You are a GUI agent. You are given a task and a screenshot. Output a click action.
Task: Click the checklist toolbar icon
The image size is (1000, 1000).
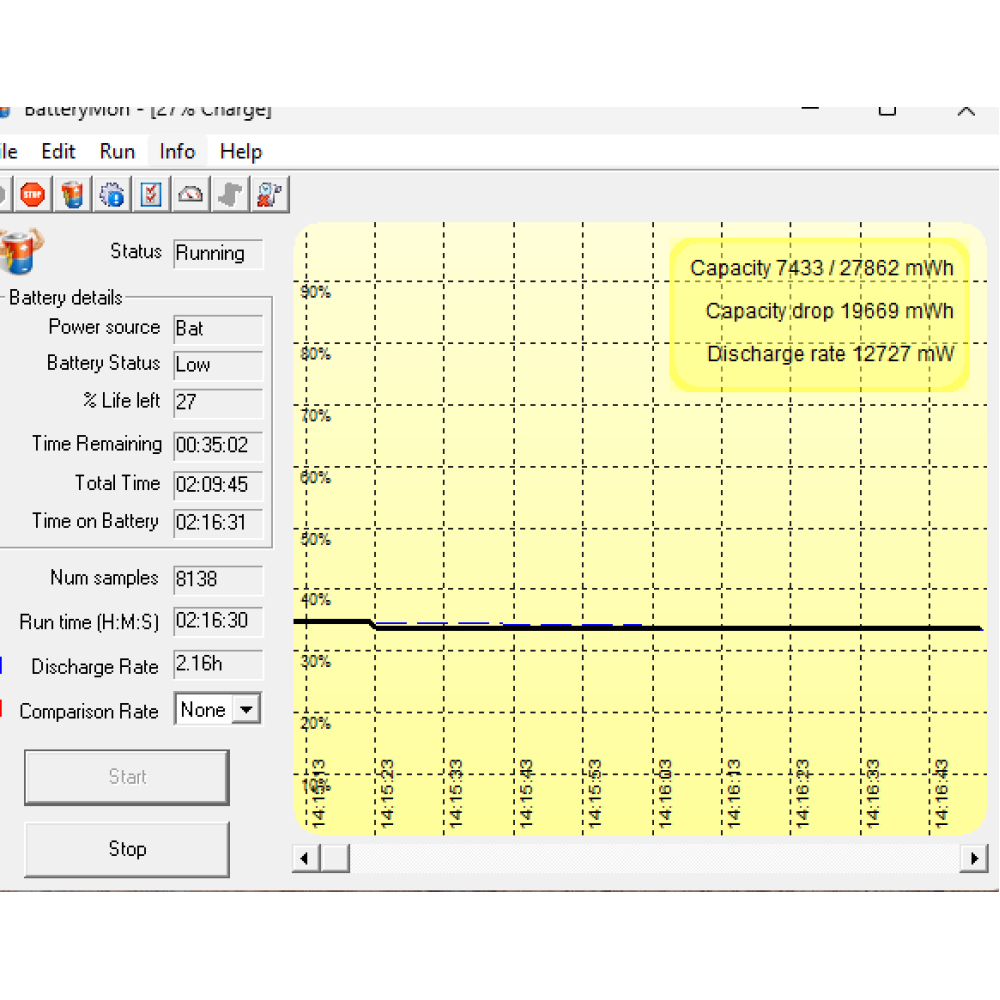(x=151, y=194)
